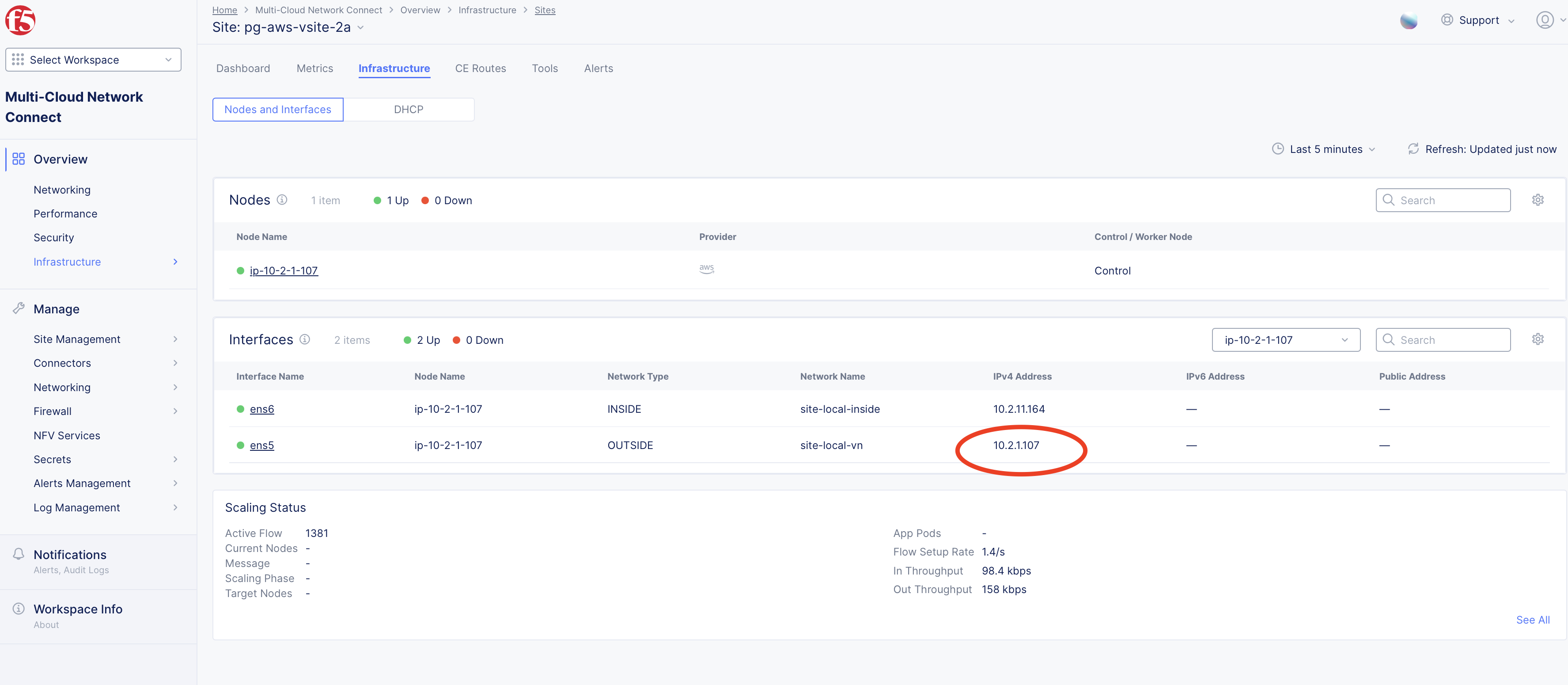Click the Overview grid icon in sidebar
This screenshot has height=685, width=1568.
pos(18,159)
